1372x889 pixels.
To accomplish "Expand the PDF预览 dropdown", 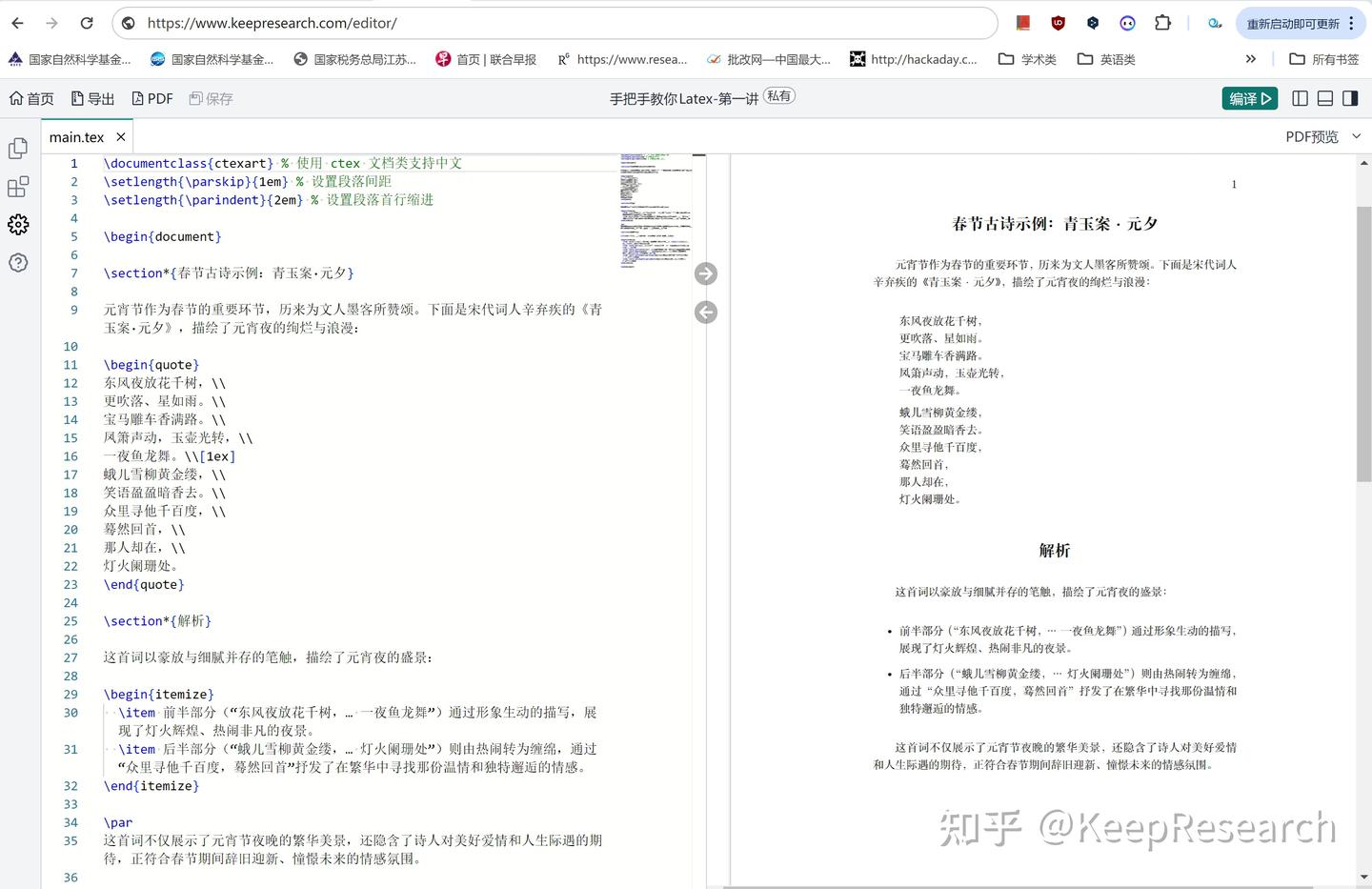I will click(1357, 136).
